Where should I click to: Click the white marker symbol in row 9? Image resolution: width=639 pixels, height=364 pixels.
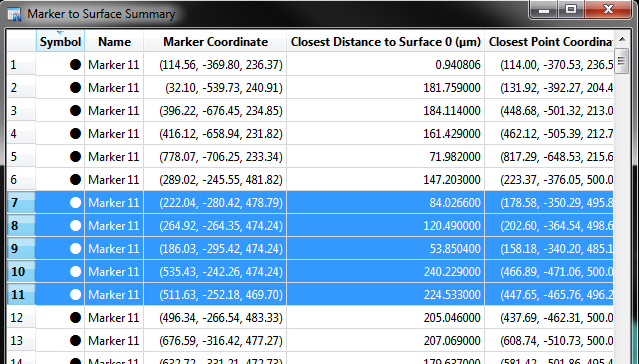[x=75, y=249]
